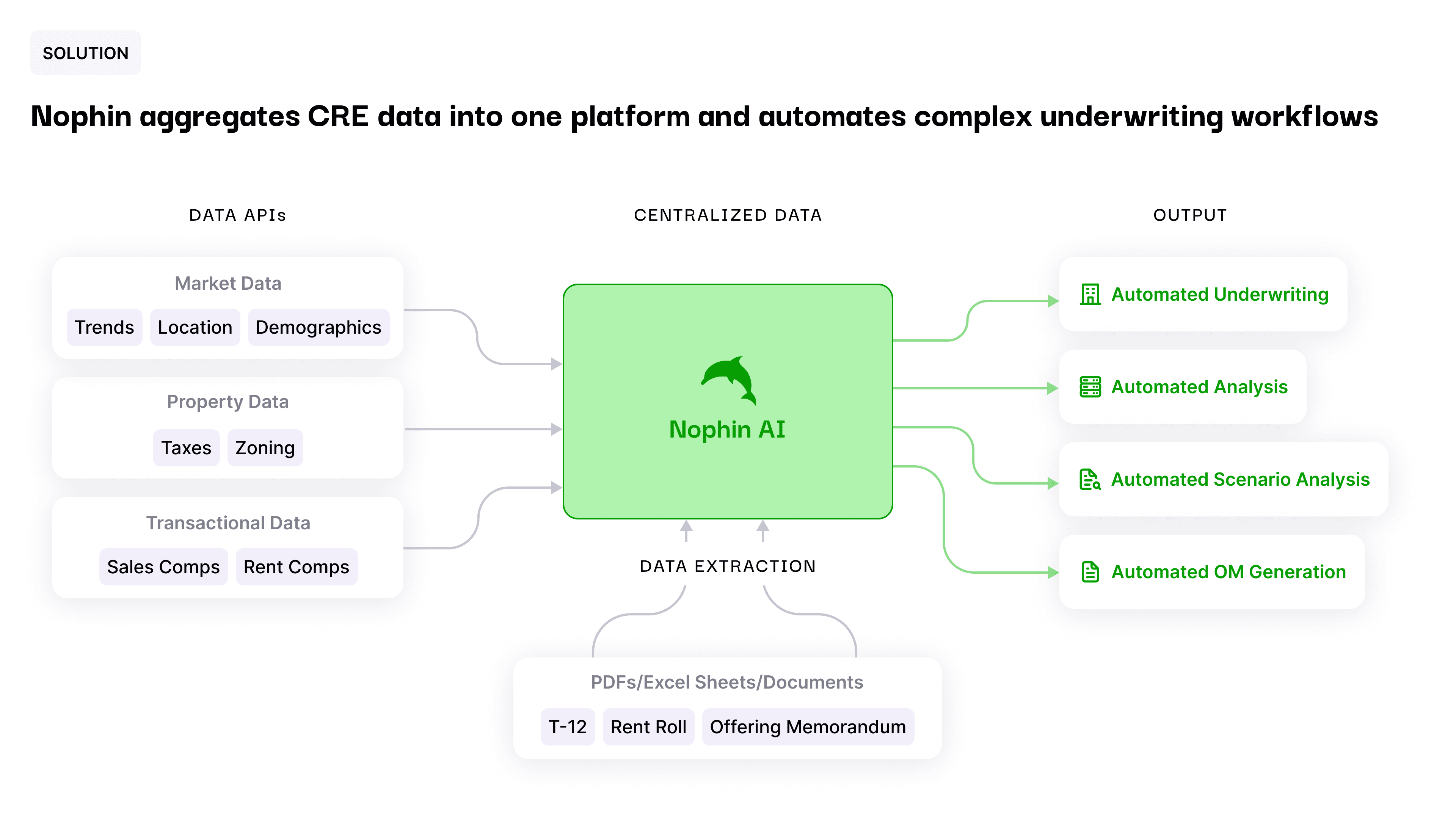Image resolution: width=1456 pixels, height=819 pixels.
Task: Click the Sales Comps chip
Action: pos(163,567)
